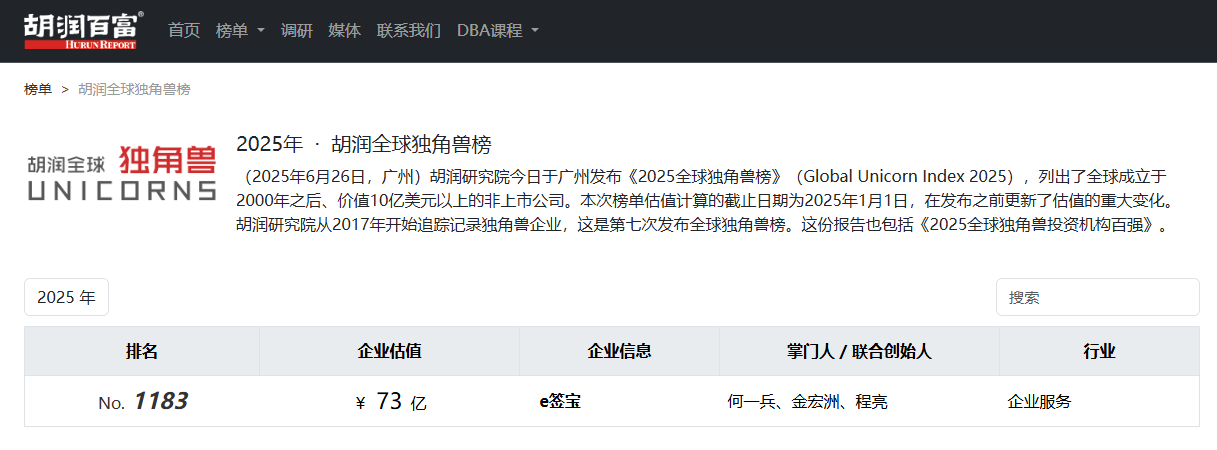1217x450 pixels.
Task: Select 媒体 in the top navigation
Action: coord(344,30)
